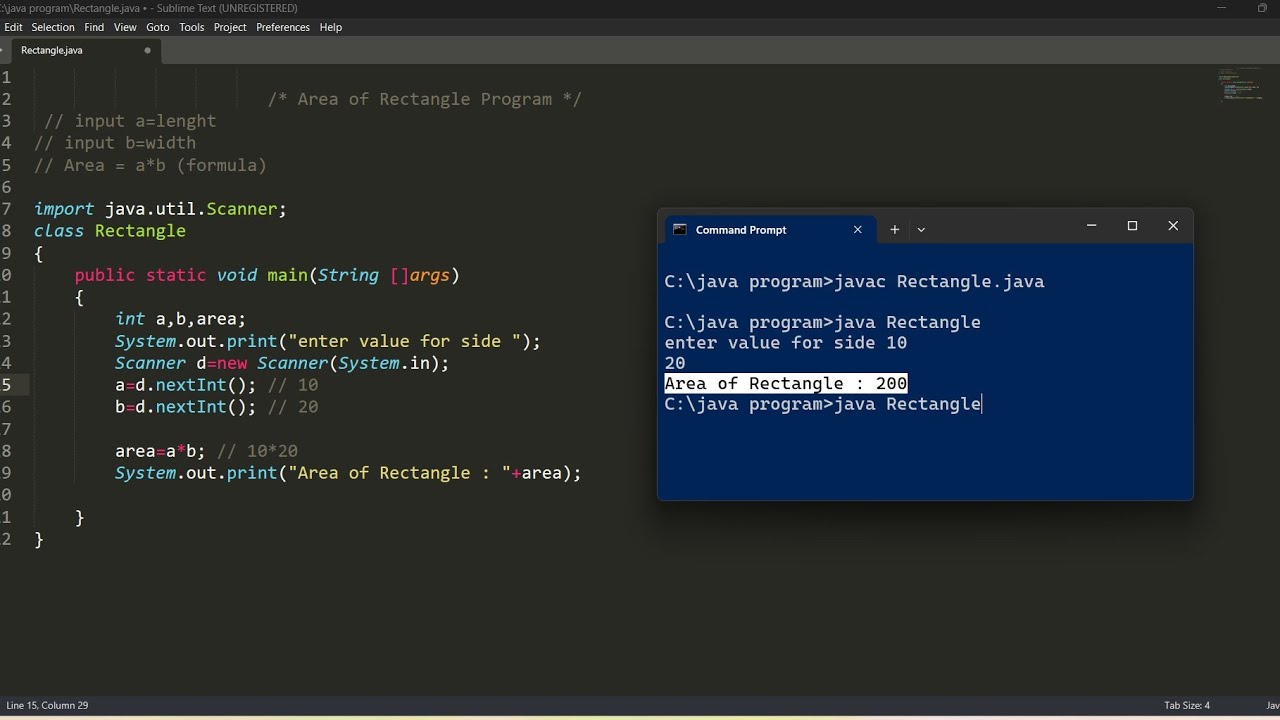Maximize the Command Prompt window
The width and height of the screenshot is (1280, 720).
pyautogui.click(x=1132, y=226)
